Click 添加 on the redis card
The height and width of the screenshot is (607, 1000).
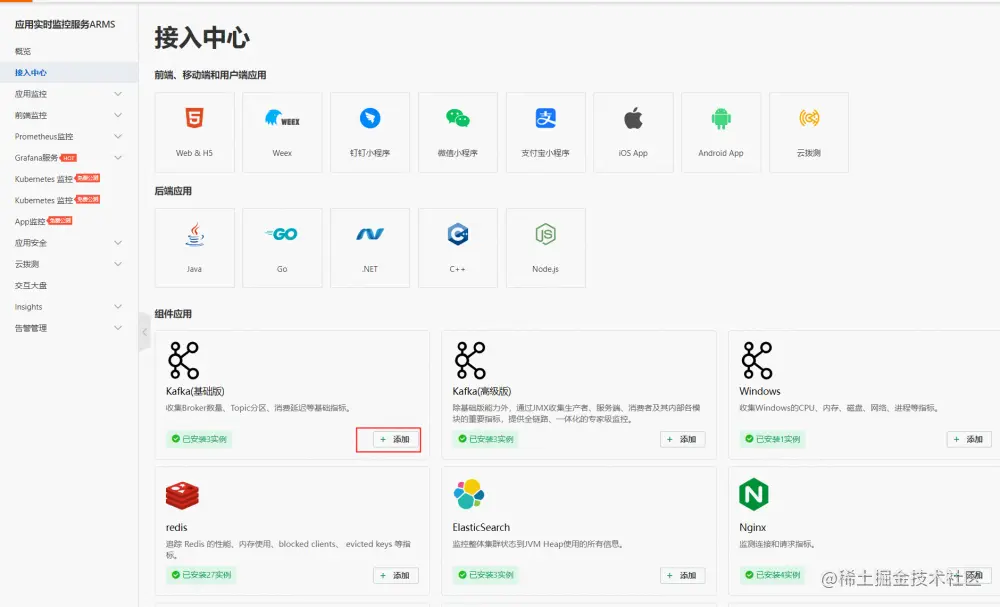[x=395, y=575]
